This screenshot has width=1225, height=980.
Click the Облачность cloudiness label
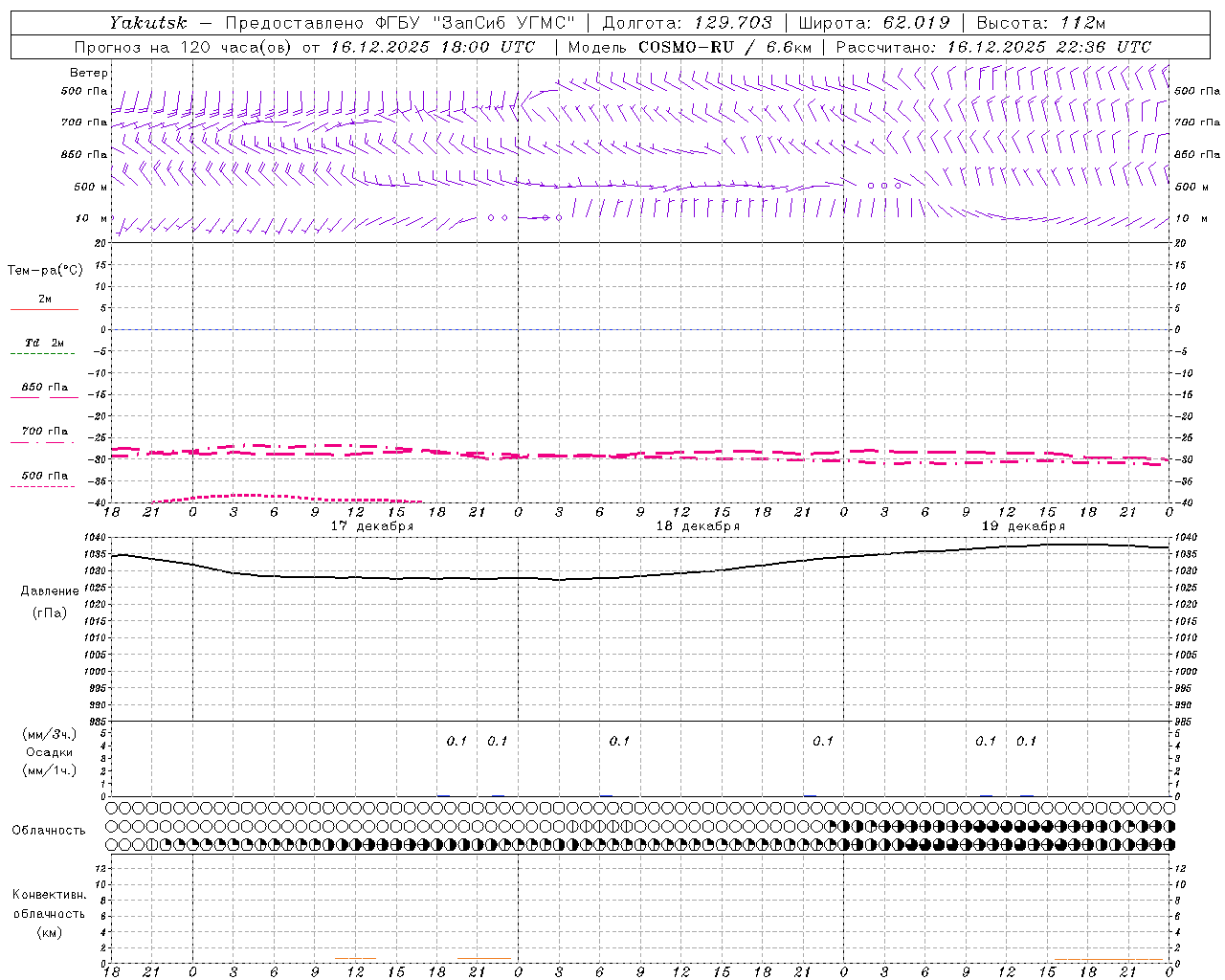[49, 831]
